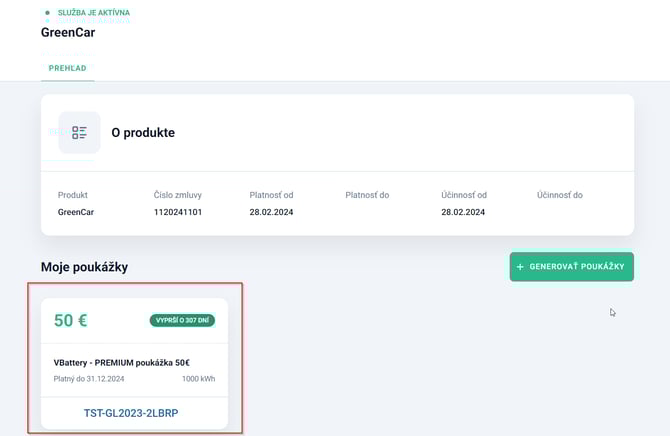670x436 pixels.
Task: Click the GreenCar value under Produkt
Action: [x=76, y=212]
